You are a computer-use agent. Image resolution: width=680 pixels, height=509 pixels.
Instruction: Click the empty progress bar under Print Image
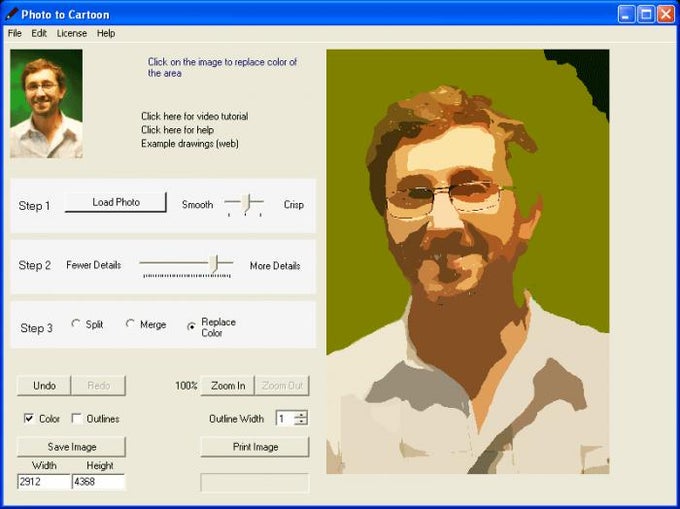click(255, 483)
